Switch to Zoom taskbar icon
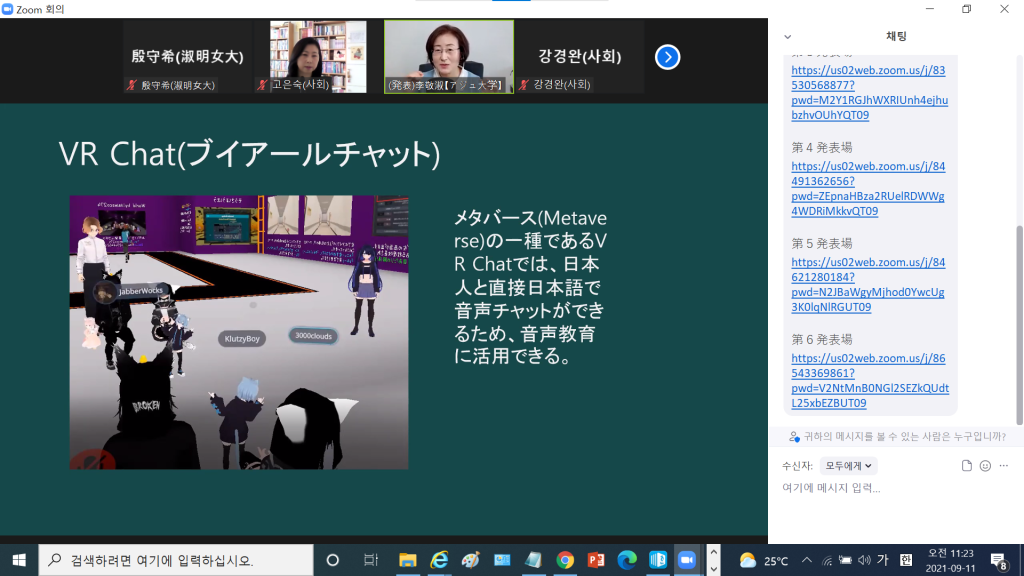Viewport: 1024px width, 576px height. click(x=687, y=560)
